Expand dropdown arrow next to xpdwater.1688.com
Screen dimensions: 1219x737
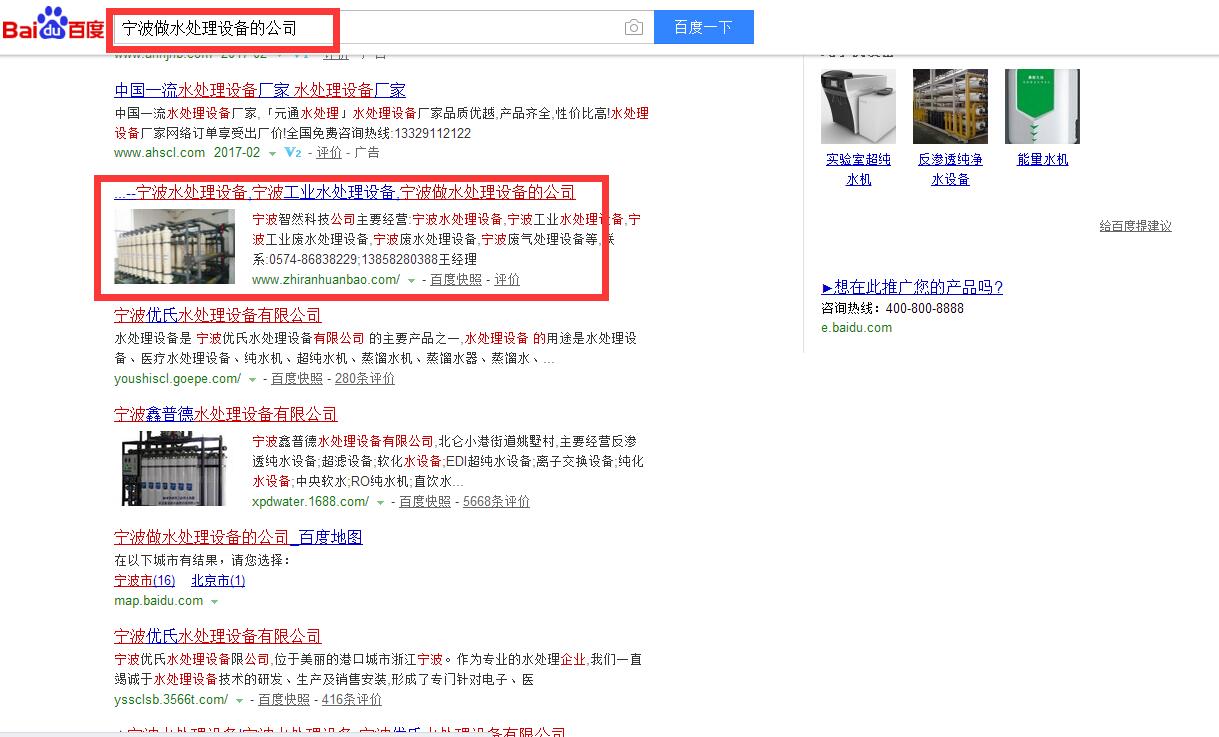click(380, 503)
